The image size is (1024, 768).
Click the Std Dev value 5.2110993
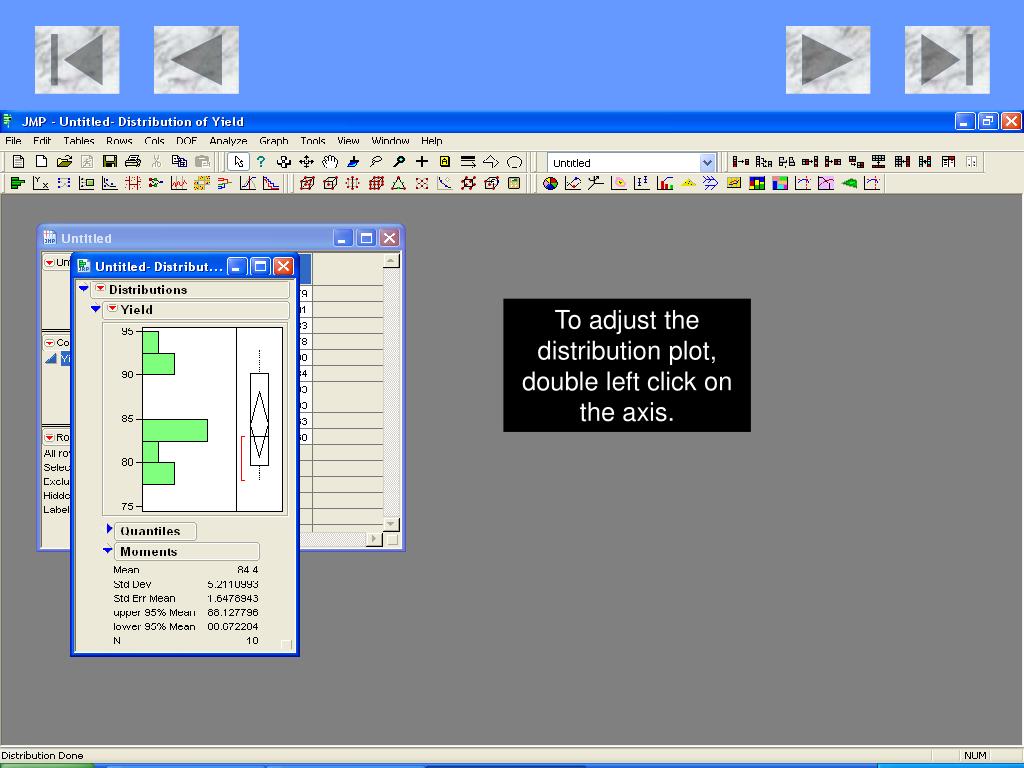[x=232, y=584]
